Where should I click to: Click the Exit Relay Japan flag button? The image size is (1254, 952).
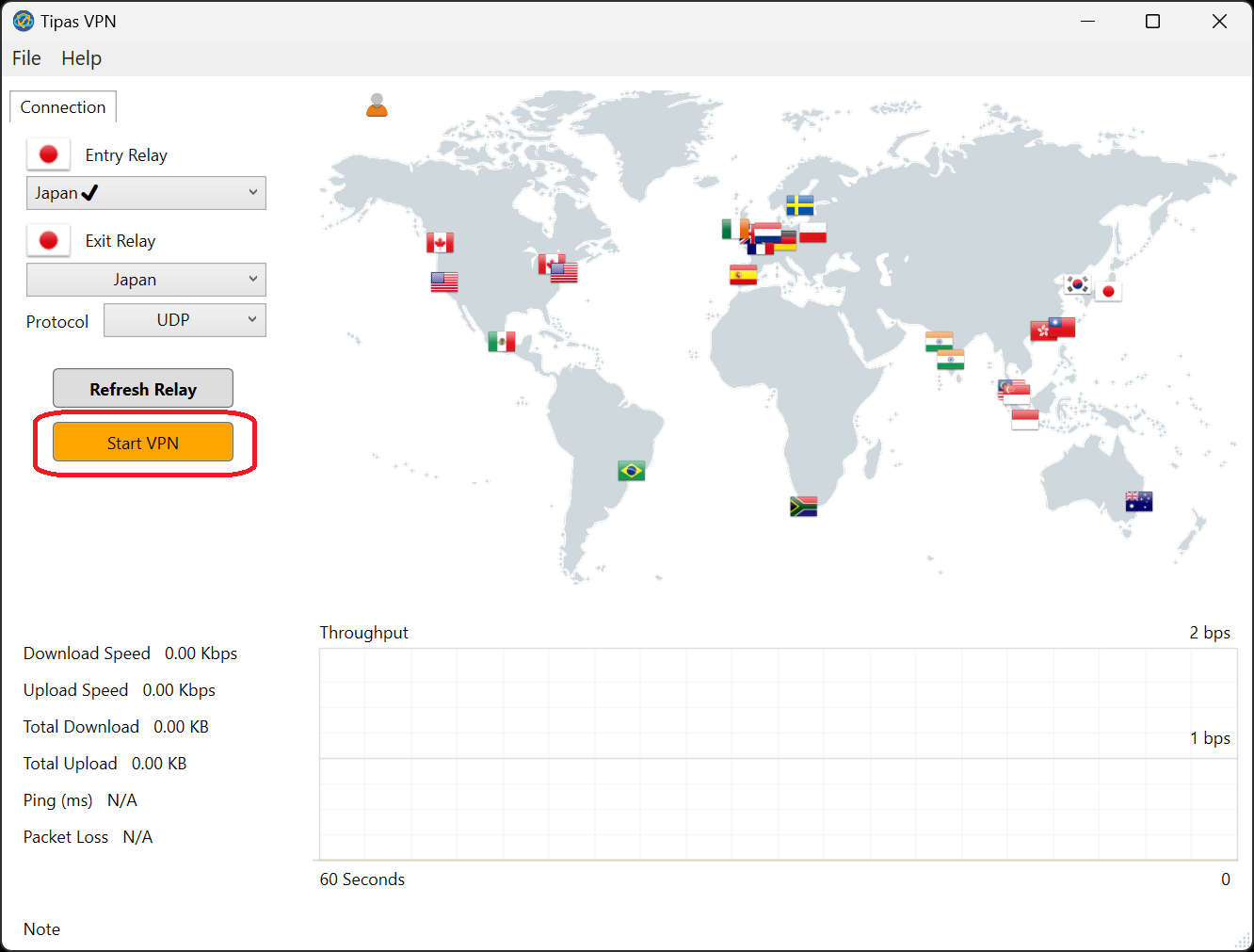(x=48, y=240)
